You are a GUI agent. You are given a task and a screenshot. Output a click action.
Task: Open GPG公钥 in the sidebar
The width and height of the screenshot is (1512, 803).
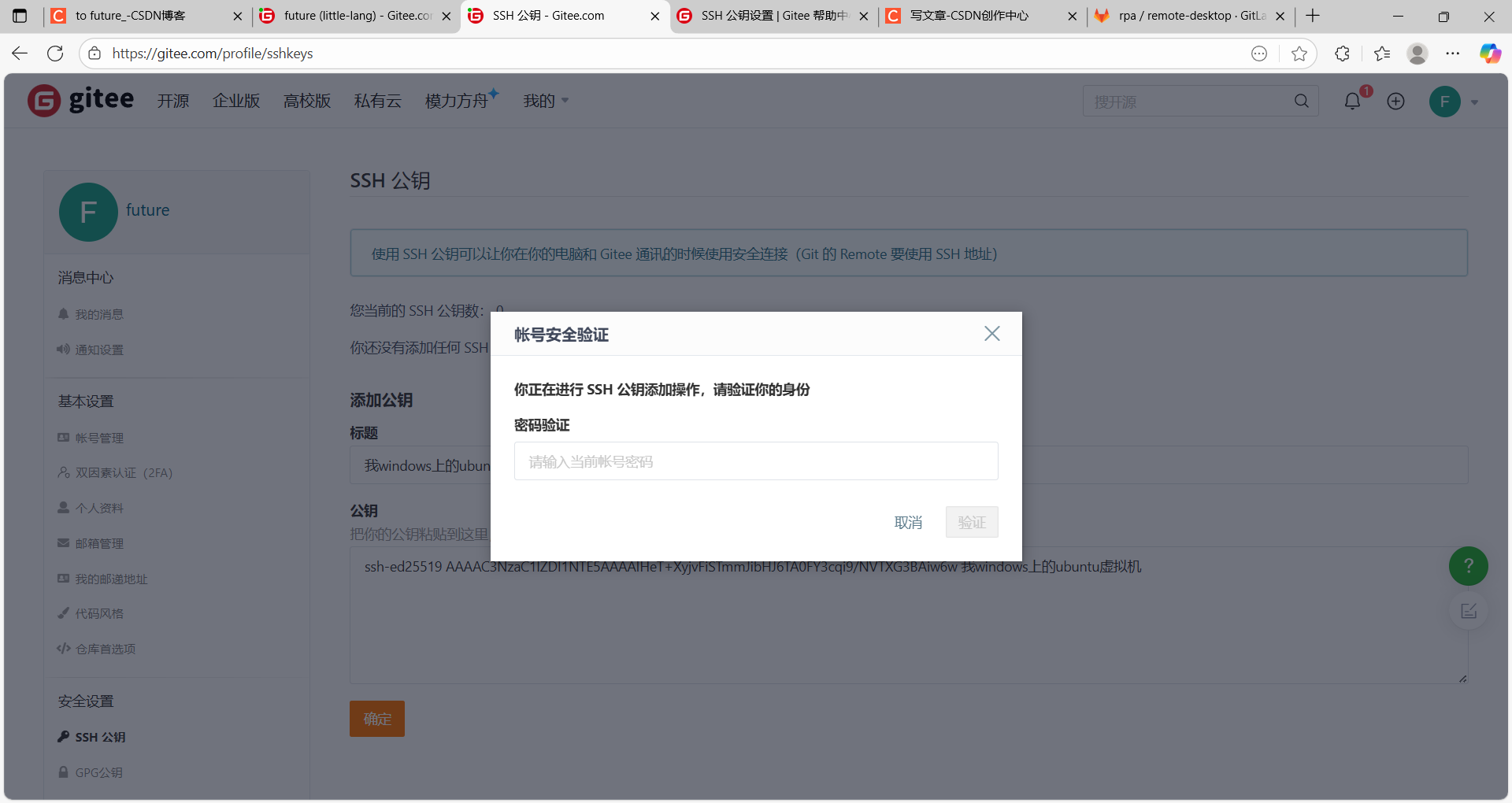[x=98, y=772]
